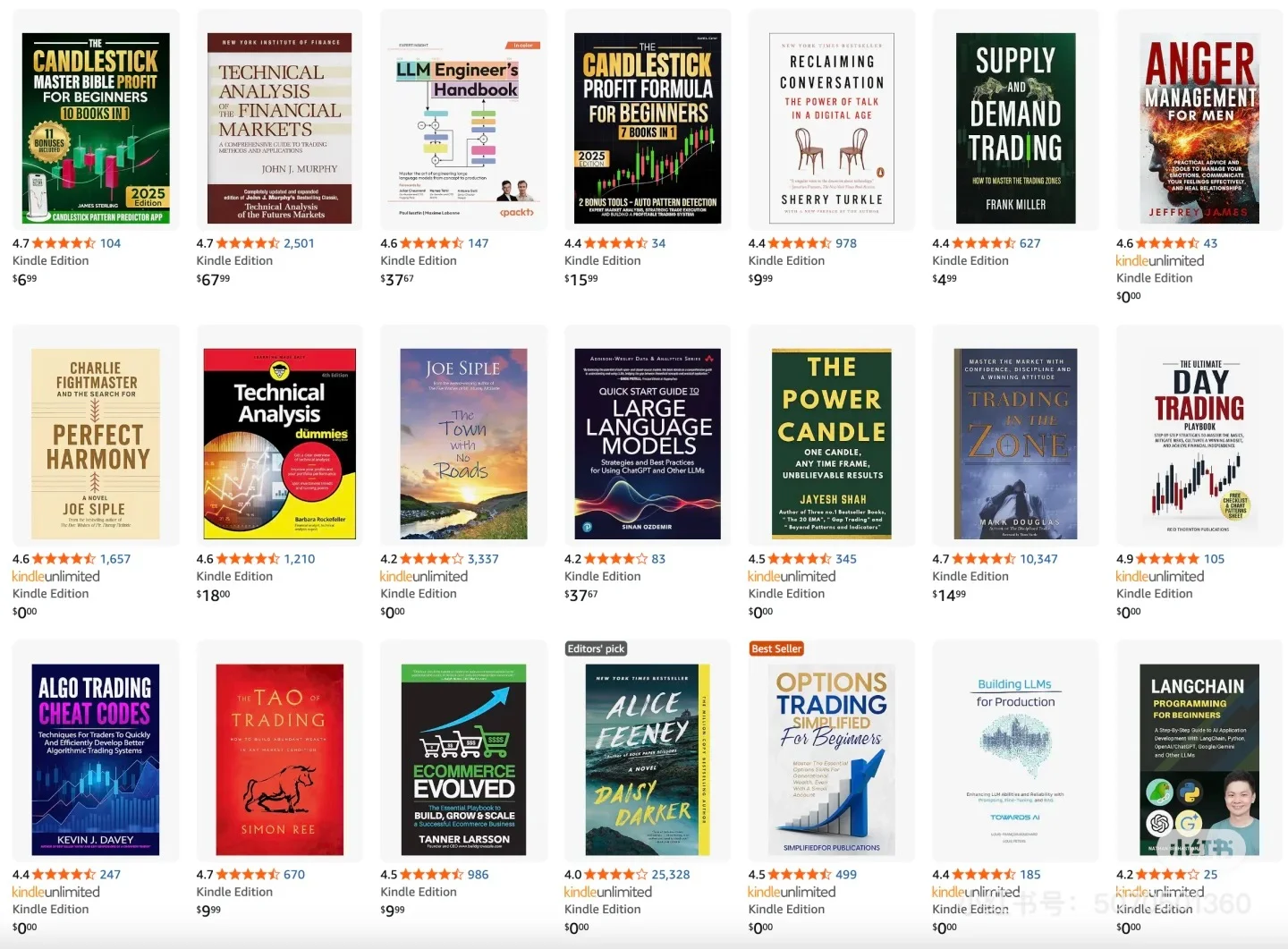The width and height of the screenshot is (1288, 949).
Task: Click the $67.99 price of Technical Analysis
Action: coord(213,279)
